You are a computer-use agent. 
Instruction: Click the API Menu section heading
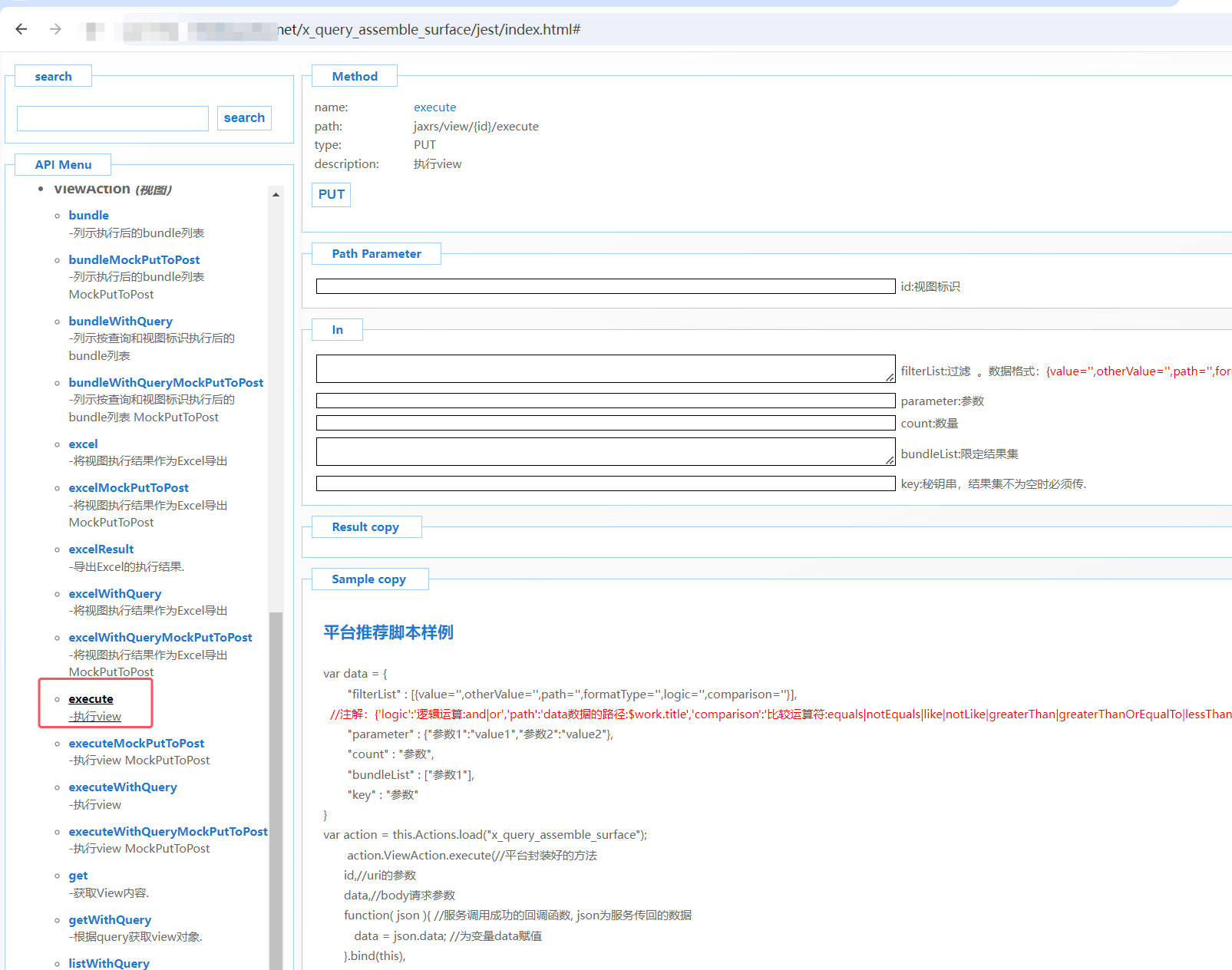click(63, 165)
